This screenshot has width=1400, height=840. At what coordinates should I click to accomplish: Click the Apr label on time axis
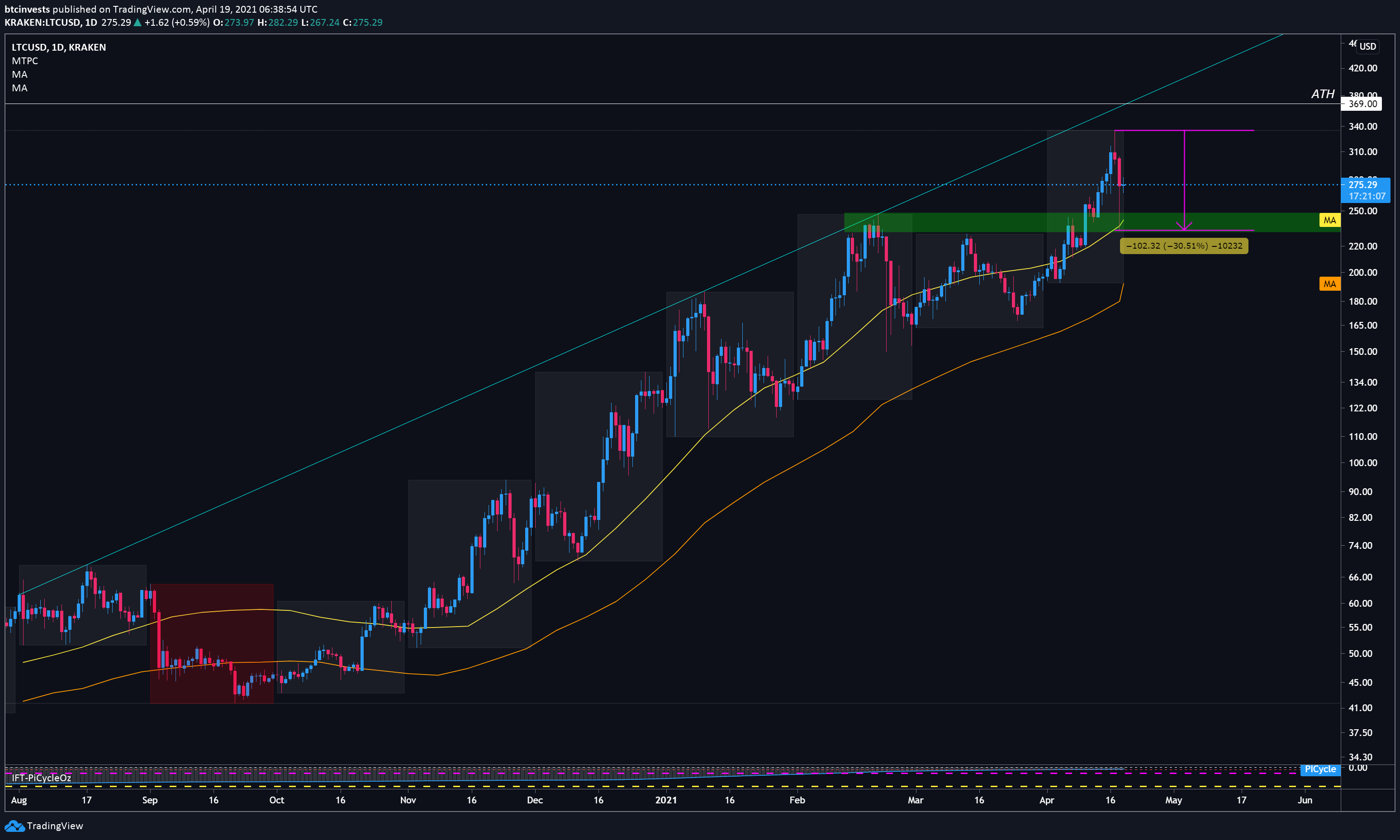pos(1047,800)
